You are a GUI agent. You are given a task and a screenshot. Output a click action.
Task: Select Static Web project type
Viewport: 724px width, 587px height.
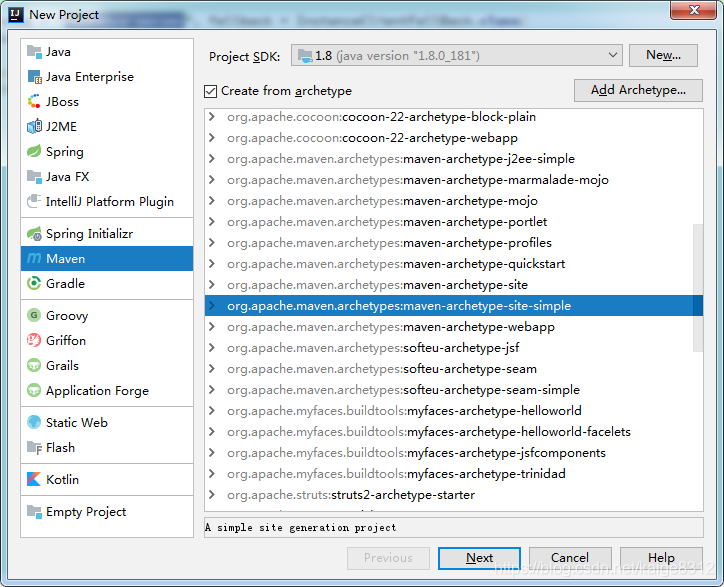point(107,422)
